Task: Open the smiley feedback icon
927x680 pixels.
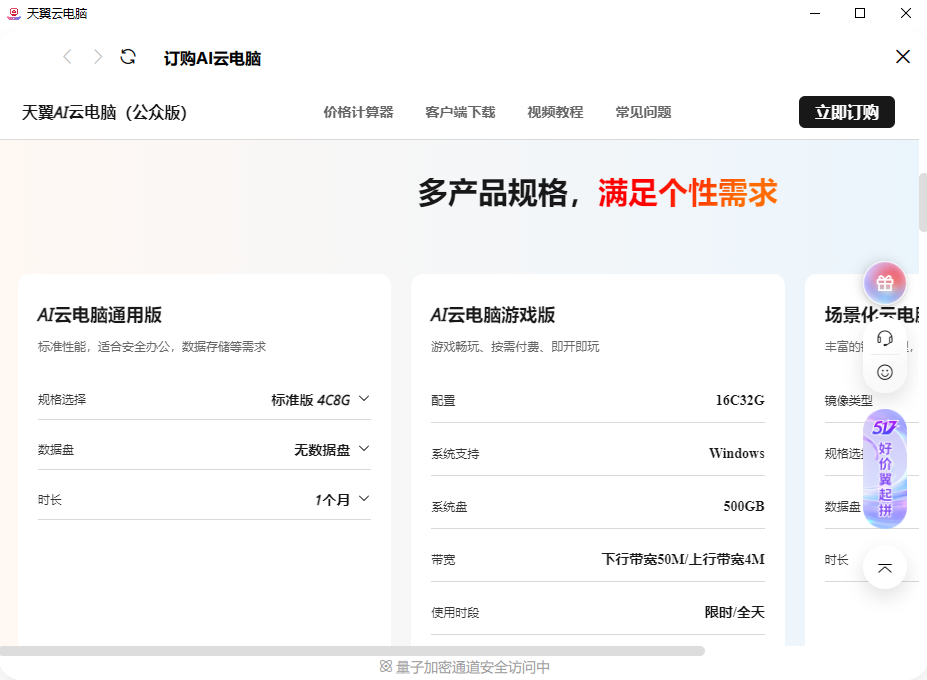Action: pyautogui.click(x=884, y=372)
